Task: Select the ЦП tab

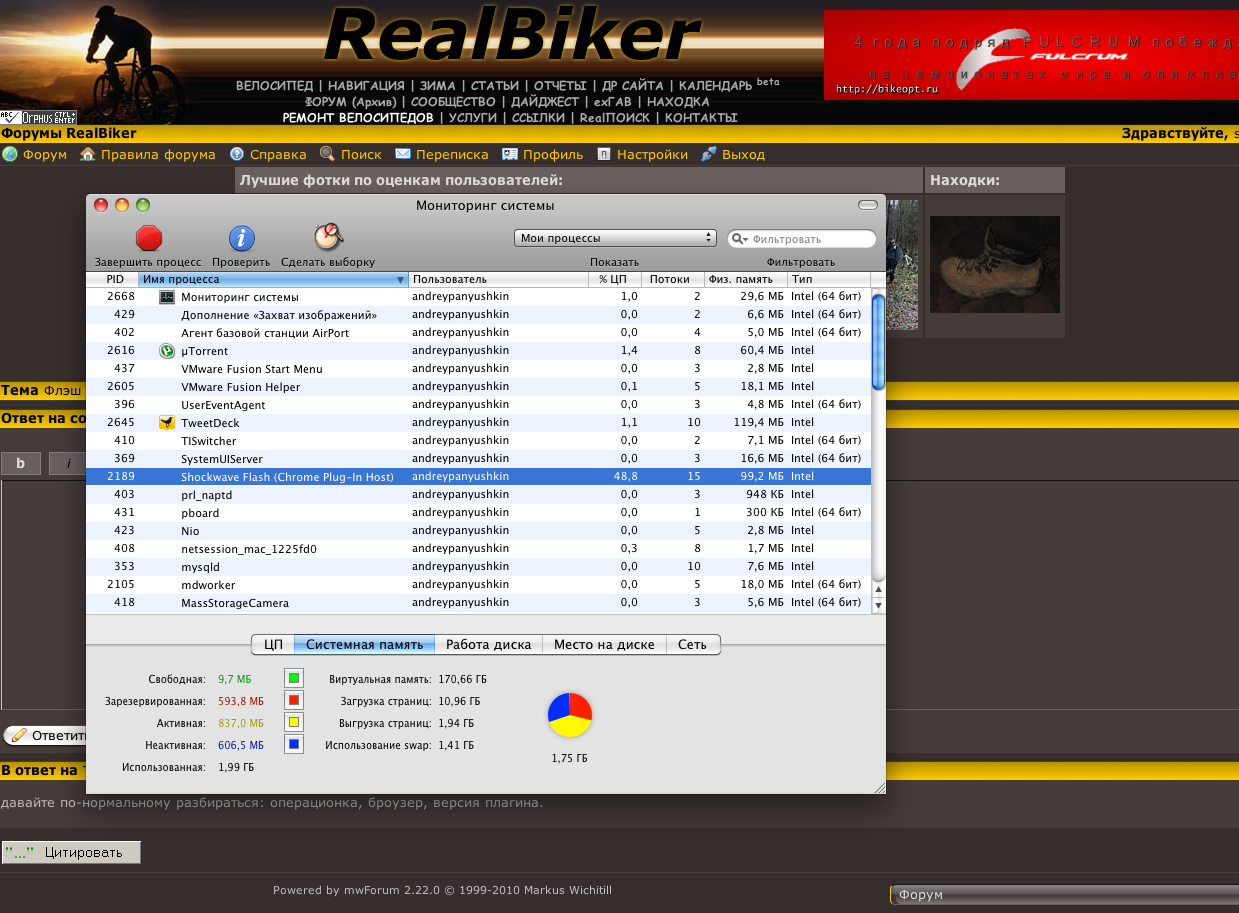Action: coord(272,645)
